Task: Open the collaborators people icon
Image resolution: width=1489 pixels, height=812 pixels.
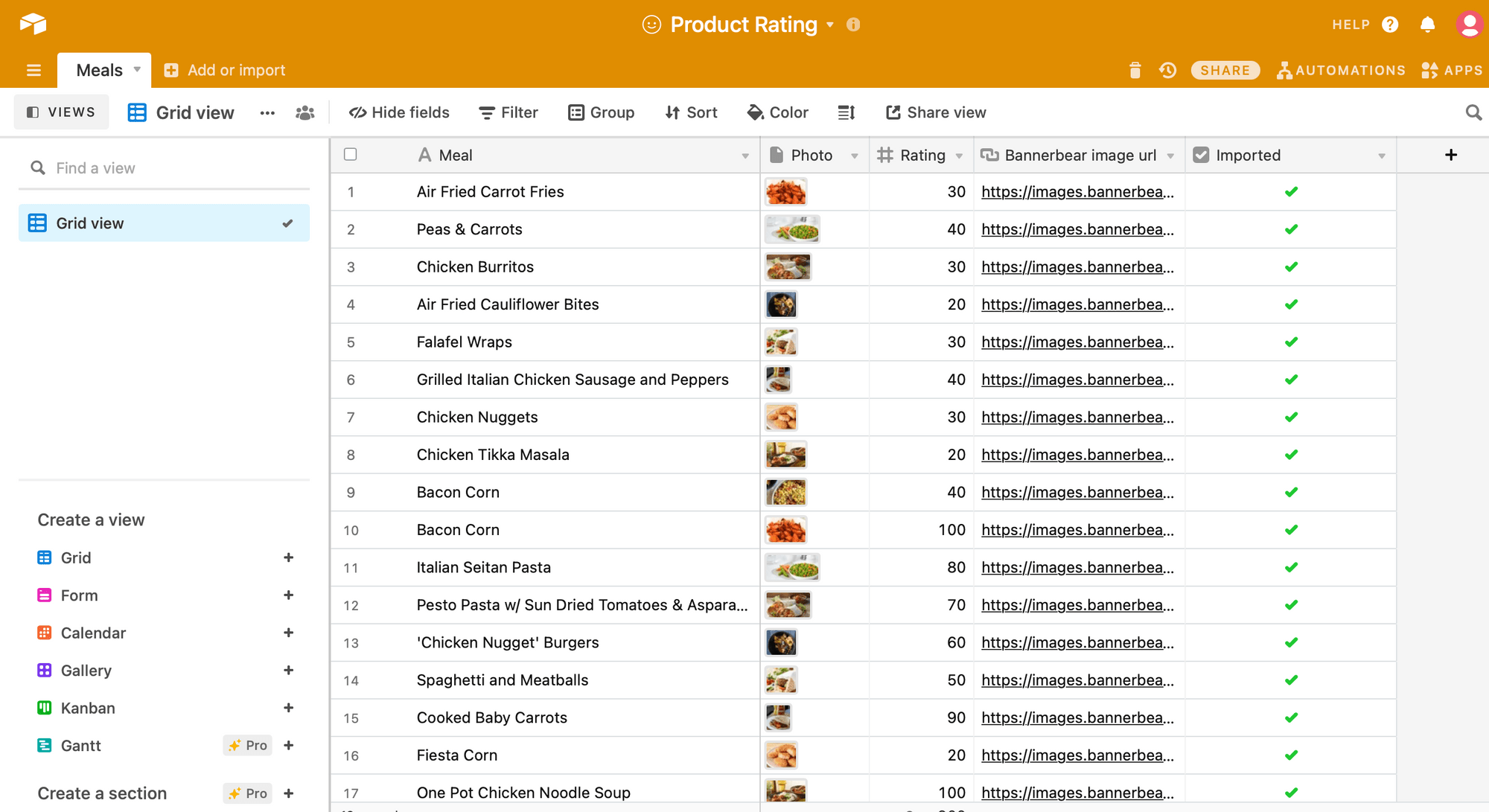Action: [x=305, y=112]
